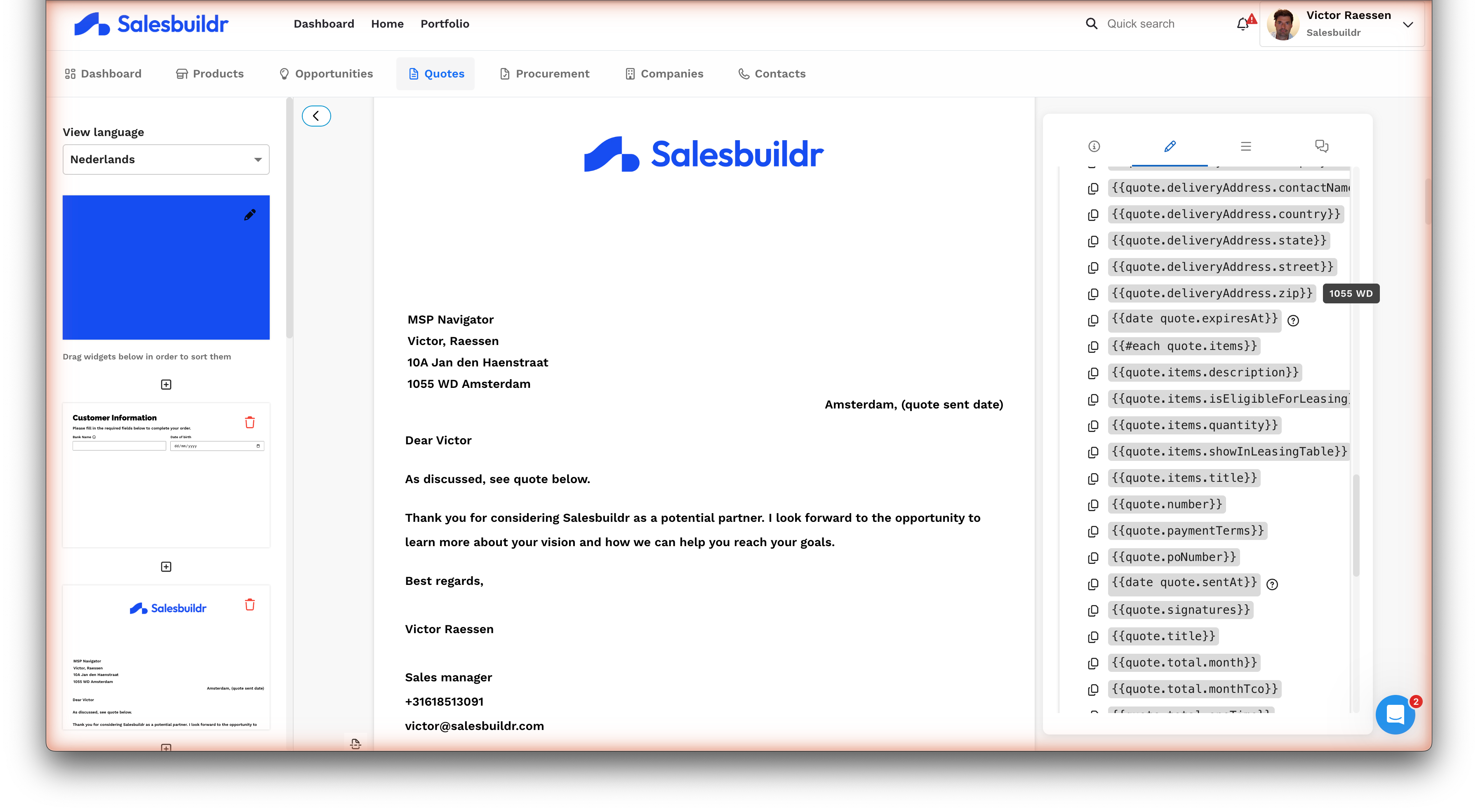The width and height of the screenshot is (1478, 812).
Task: Open the Products tab
Action: point(209,73)
